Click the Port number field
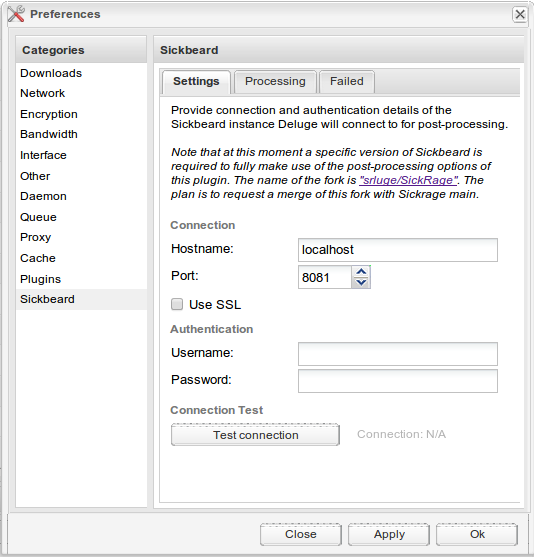534x557 pixels. click(x=325, y=277)
